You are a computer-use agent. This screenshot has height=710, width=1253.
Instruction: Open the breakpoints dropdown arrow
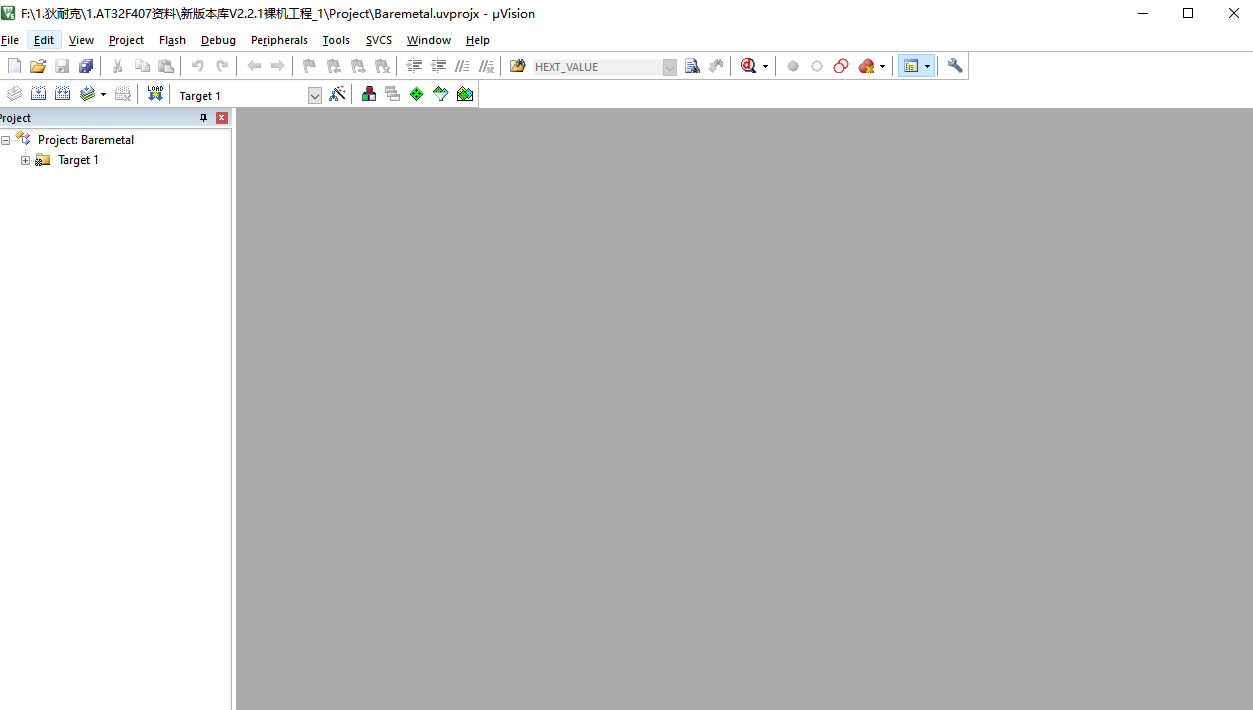[x=882, y=67]
